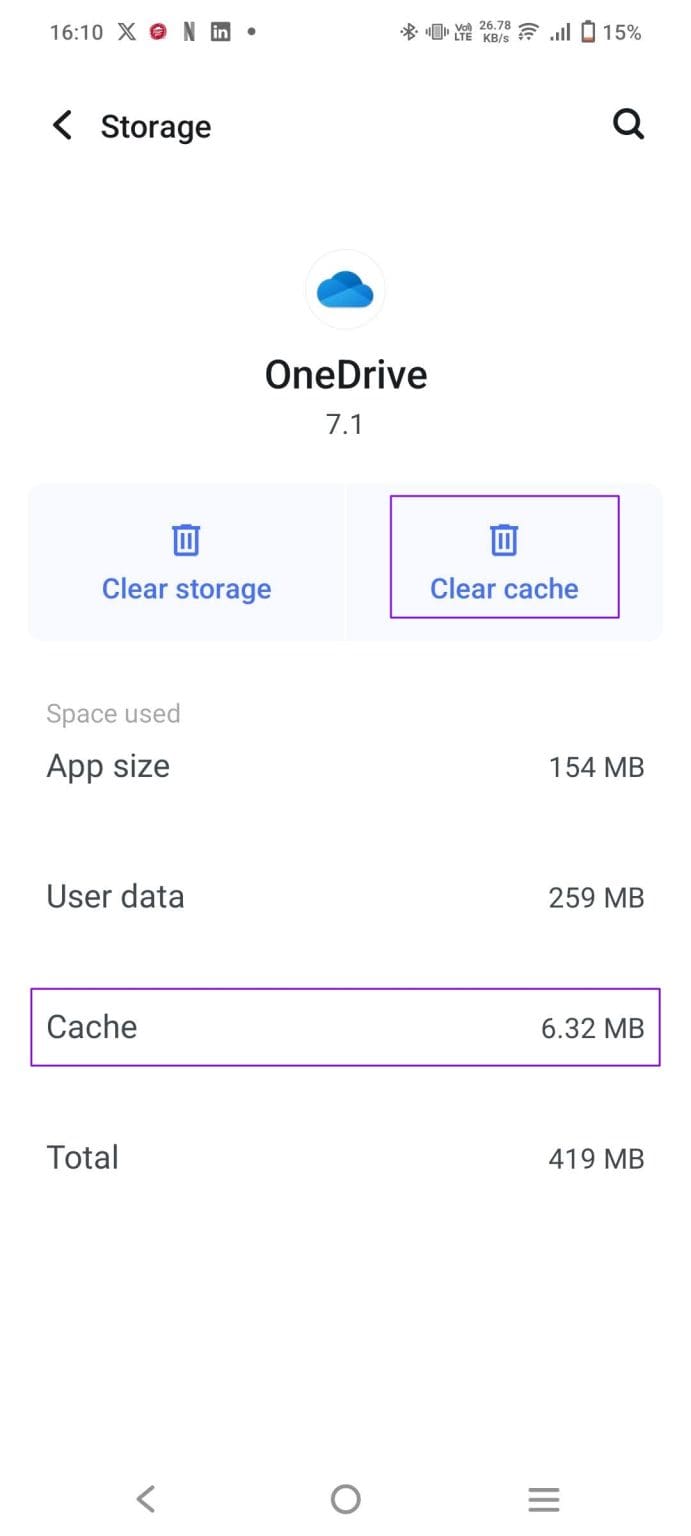Tap the App size row
691x1536 pixels.
(345, 767)
